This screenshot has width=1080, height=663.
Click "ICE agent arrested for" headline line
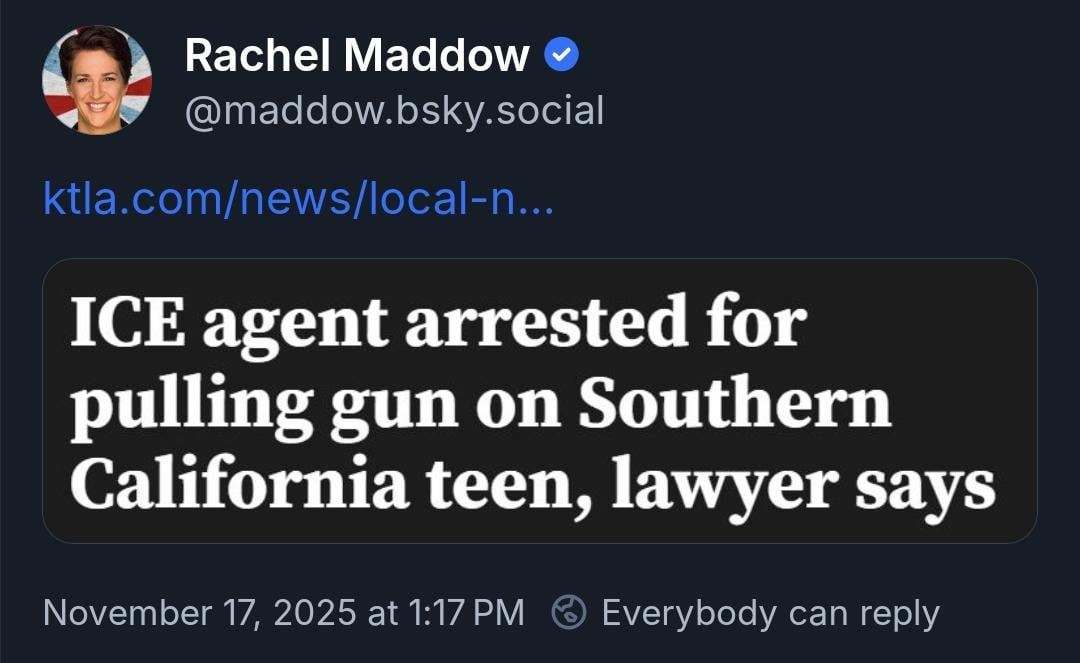pyautogui.click(x=438, y=323)
